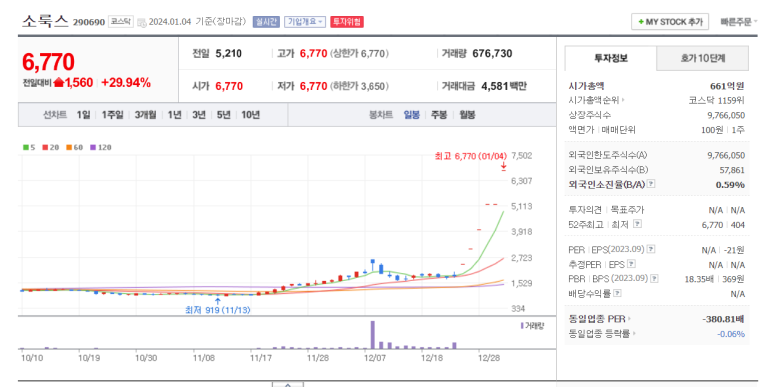
Task: Open the 시가총액순위 link
Action: click(x=597, y=100)
